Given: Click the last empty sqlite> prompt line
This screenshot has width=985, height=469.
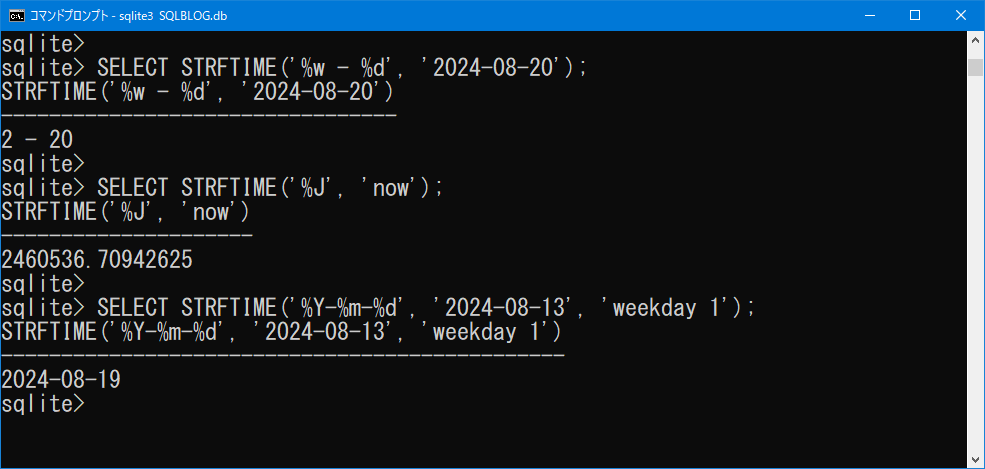Looking at the screenshot, I should click(44, 404).
